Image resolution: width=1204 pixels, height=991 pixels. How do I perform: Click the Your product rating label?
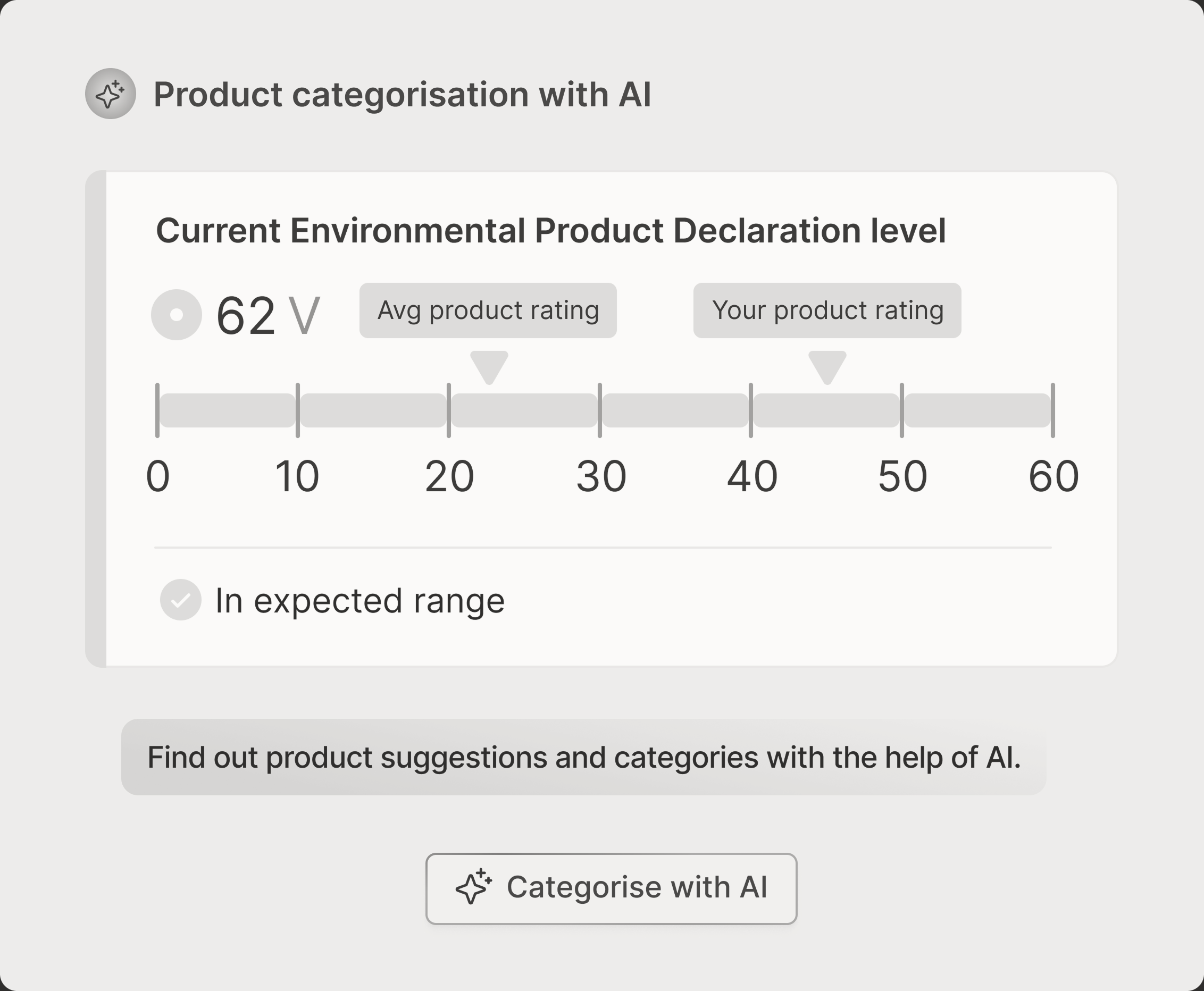click(826, 310)
